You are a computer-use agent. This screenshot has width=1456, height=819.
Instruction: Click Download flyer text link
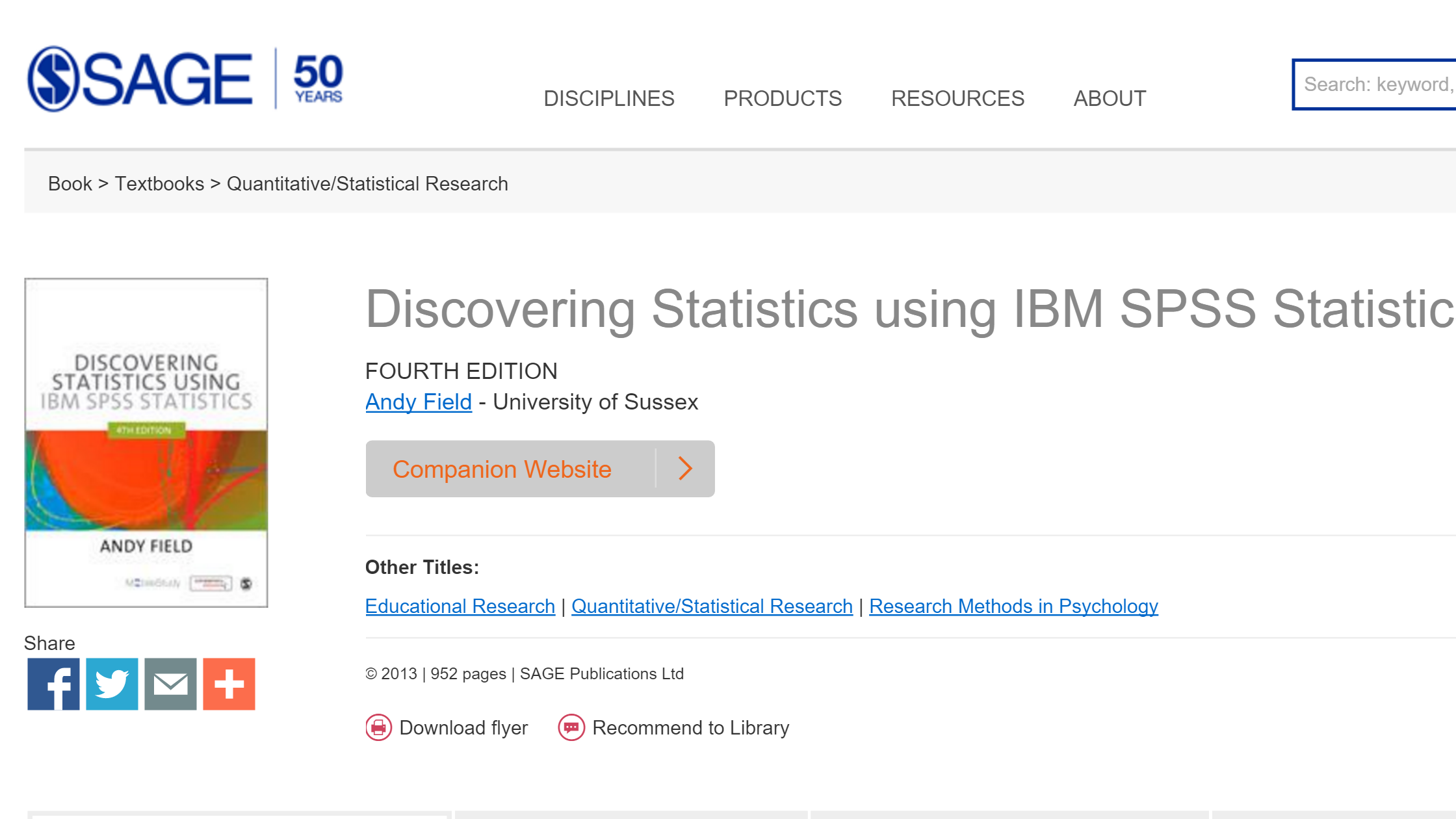(x=463, y=727)
